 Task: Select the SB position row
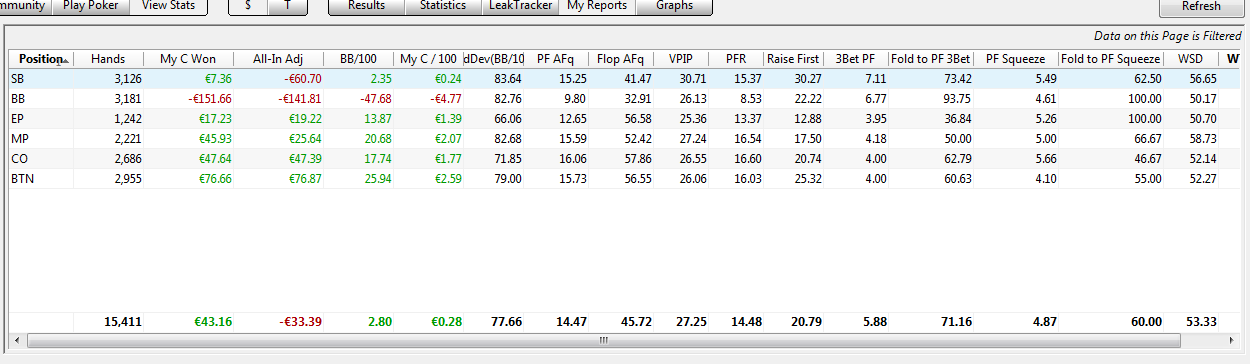point(625,78)
